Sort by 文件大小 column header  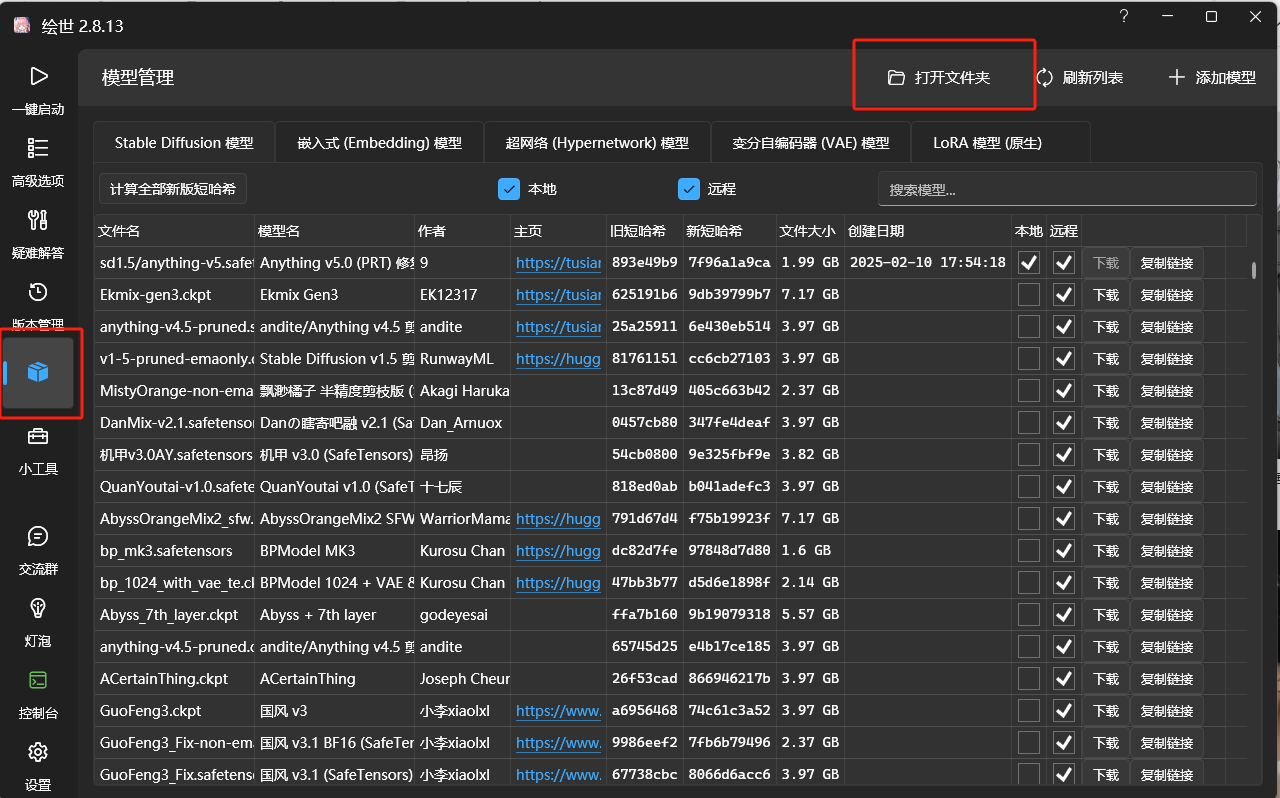click(809, 231)
